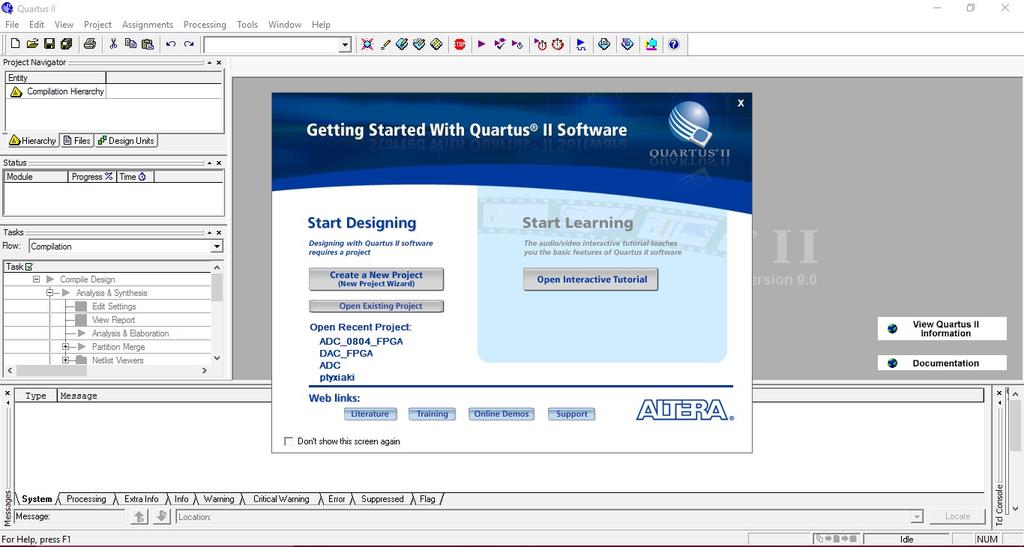Image resolution: width=1024 pixels, height=547 pixels.
Task: Click the Location input field in Messages
Action: [x=545, y=516]
